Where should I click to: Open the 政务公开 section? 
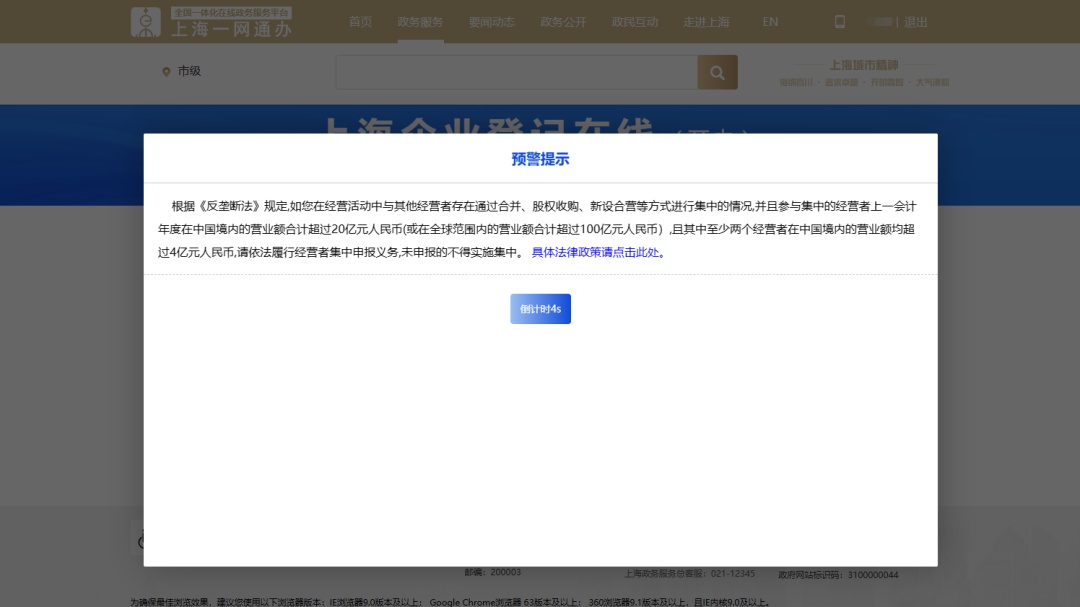click(x=562, y=21)
